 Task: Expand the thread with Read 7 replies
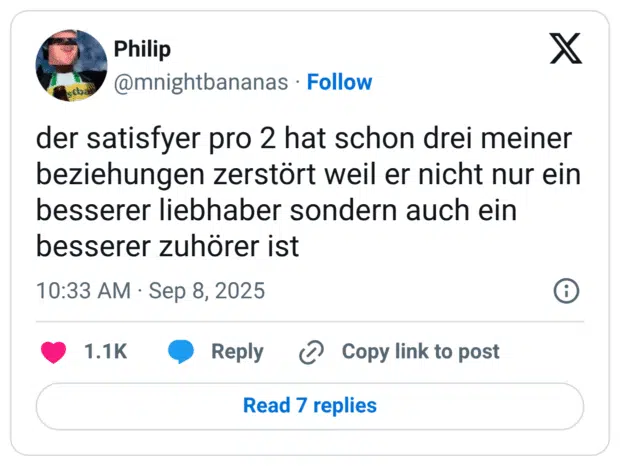[310, 406]
